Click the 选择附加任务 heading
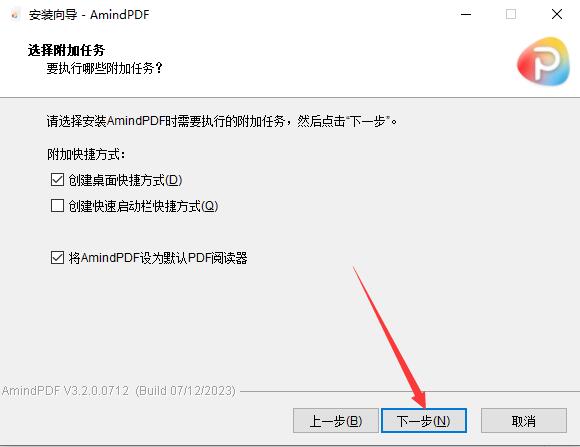The image size is (580, 447). (x=66, y=50)
